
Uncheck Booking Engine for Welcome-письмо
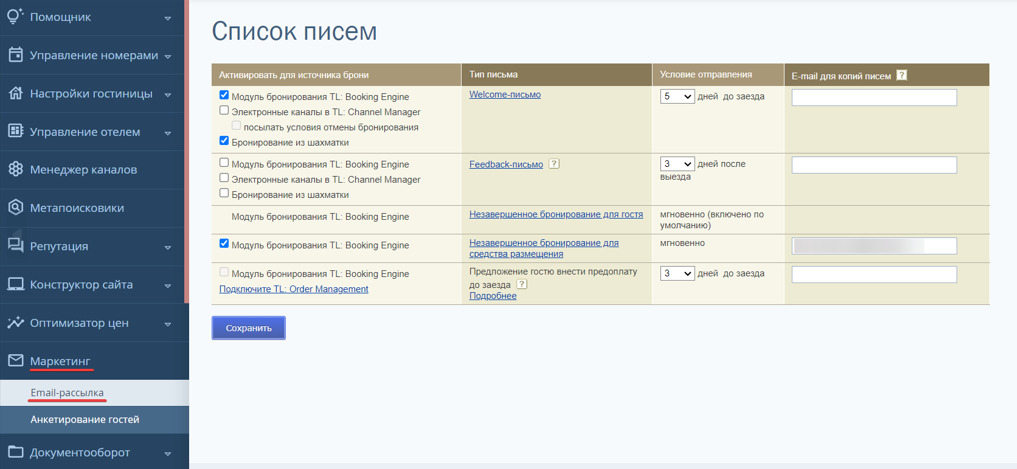(x=224, y=95)
